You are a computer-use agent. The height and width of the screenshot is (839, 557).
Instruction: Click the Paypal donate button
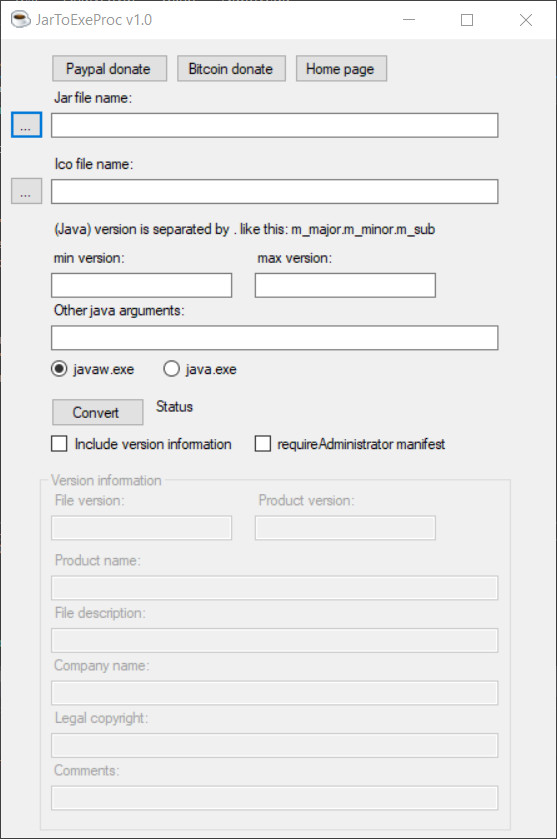click(110, 68)
